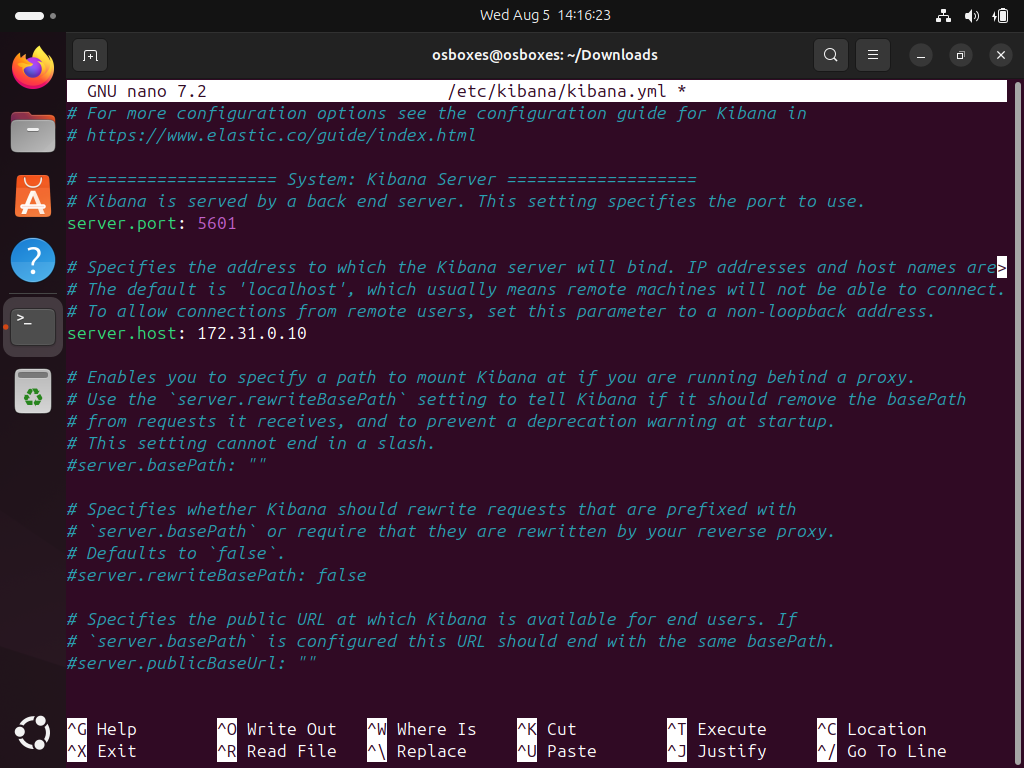The image size is (1024, 768).
Task: Click the ^/ Go To Line shortcut
Action: point(882,752)
